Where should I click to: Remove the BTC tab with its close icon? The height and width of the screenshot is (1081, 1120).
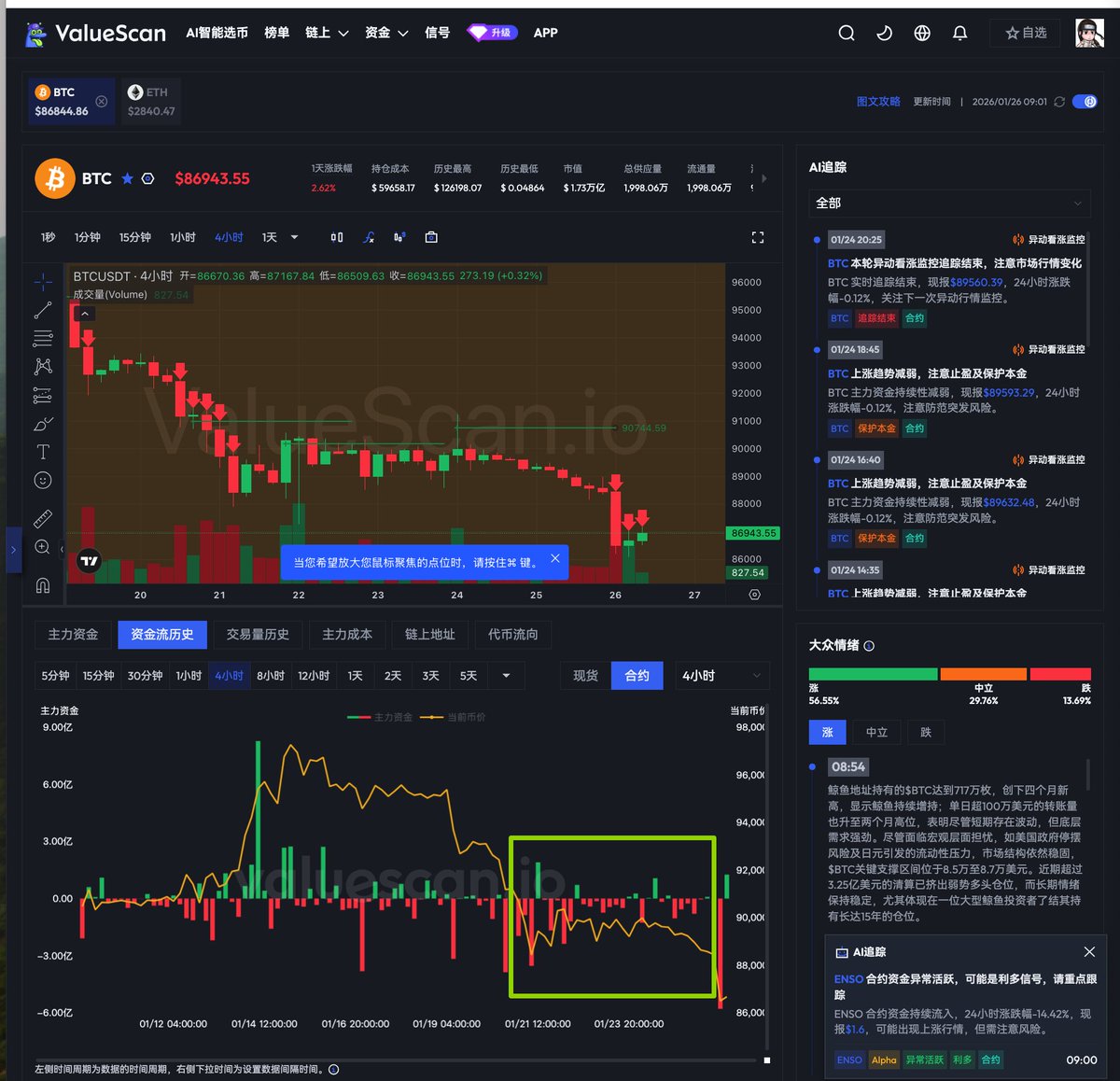(x=102, y=101)
